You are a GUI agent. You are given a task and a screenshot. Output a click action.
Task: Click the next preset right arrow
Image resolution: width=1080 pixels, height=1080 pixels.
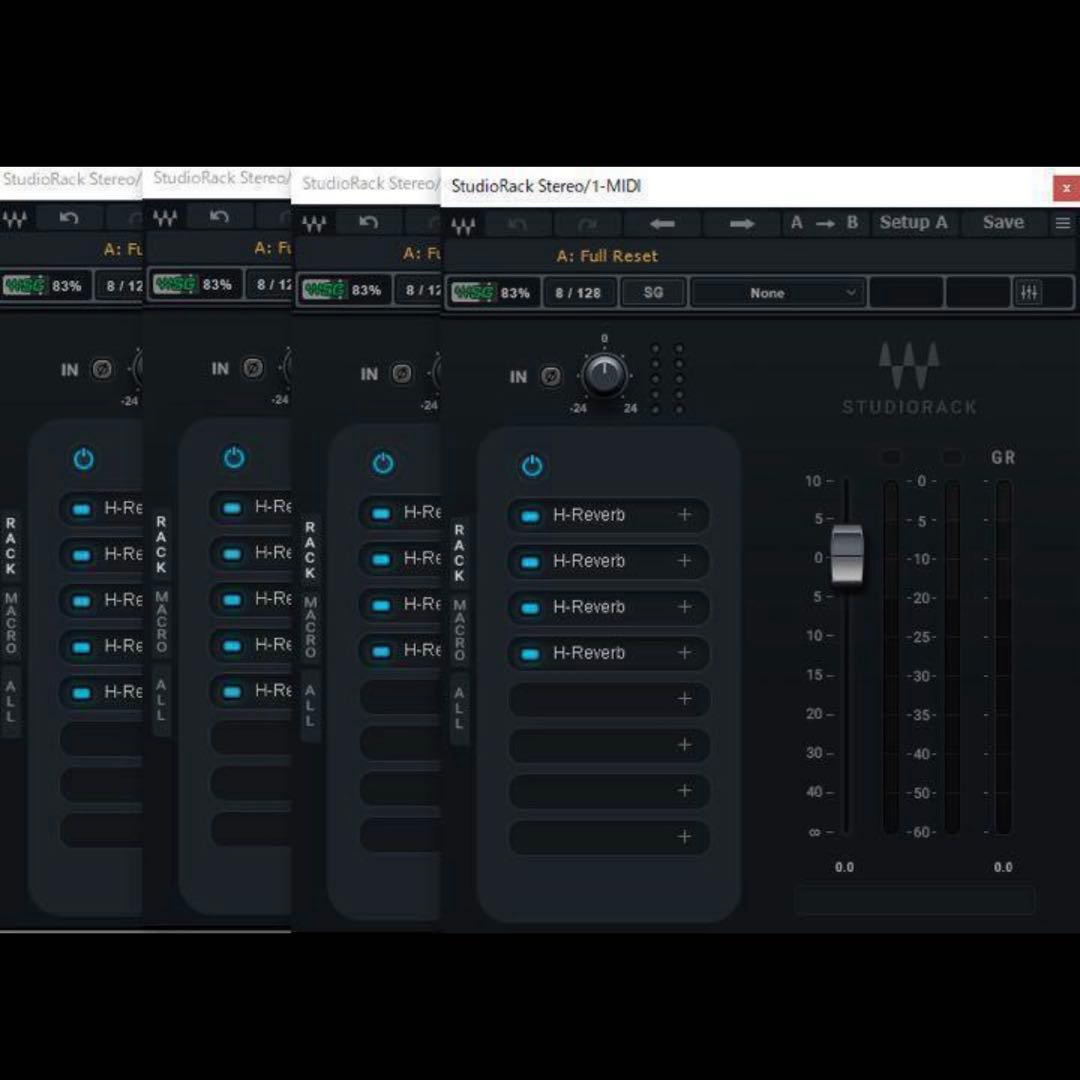coord(741,224)
